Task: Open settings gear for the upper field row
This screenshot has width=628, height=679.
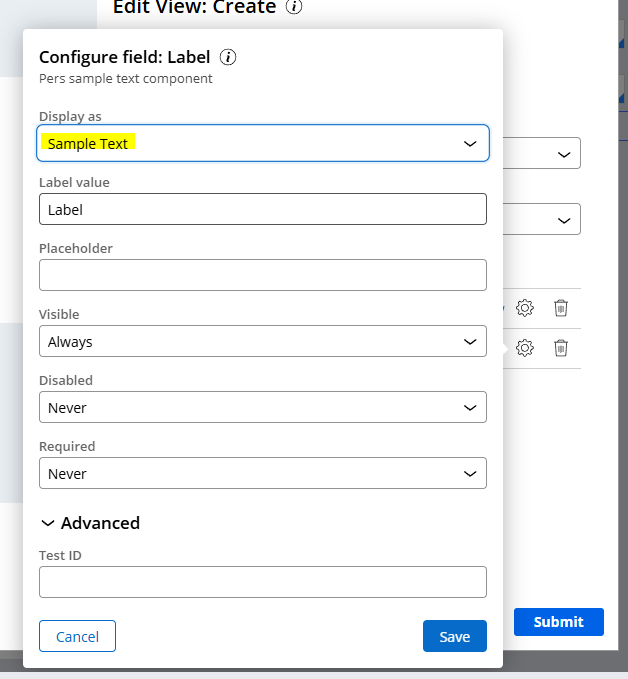Action: click(524, 308)
